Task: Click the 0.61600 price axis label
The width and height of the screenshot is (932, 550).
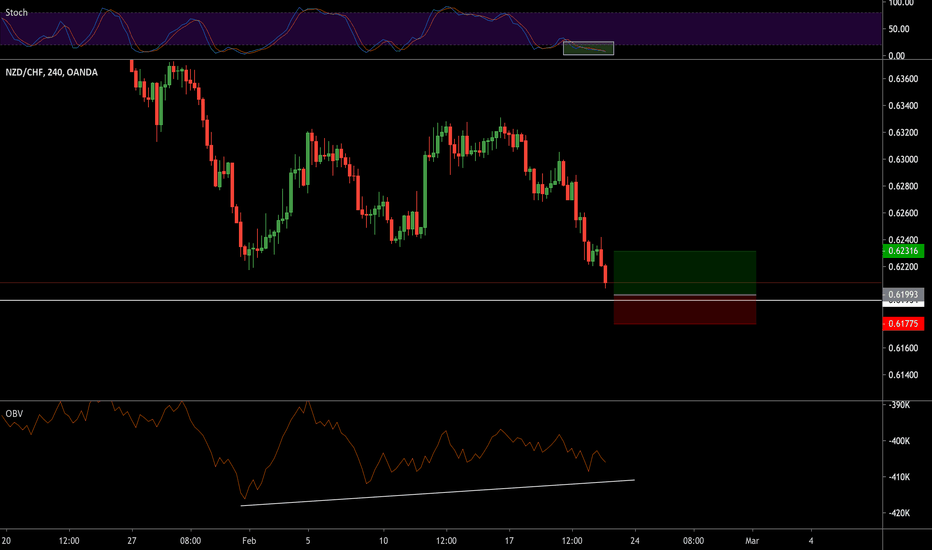Action: [x=903, y=348]
